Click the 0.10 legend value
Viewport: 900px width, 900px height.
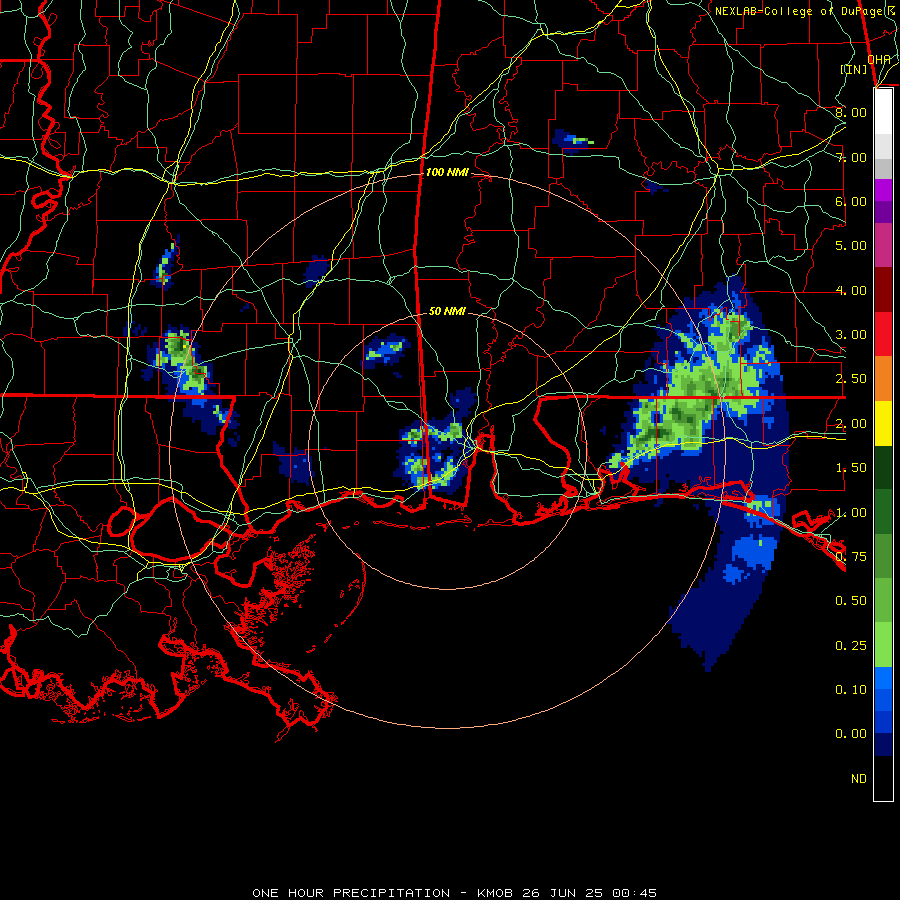click(851, 690)
